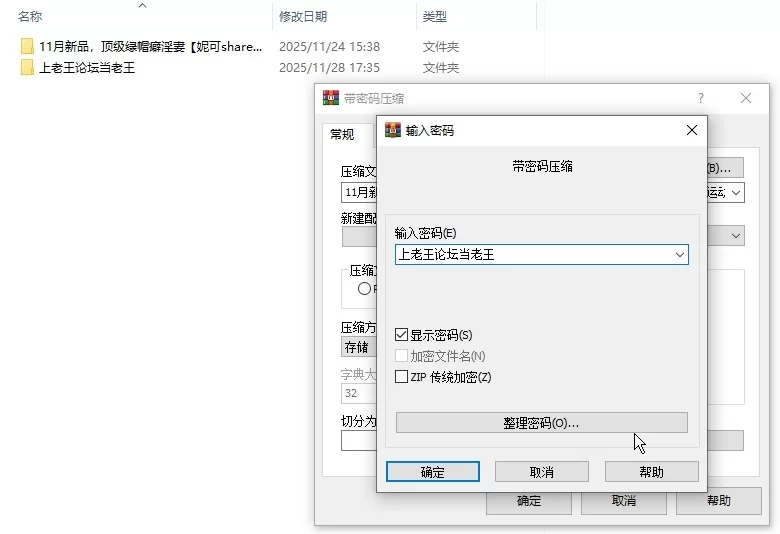Click the 切分为 volume size field
The width and height of the screenshot is (780, 534).
tap(359, 441)
